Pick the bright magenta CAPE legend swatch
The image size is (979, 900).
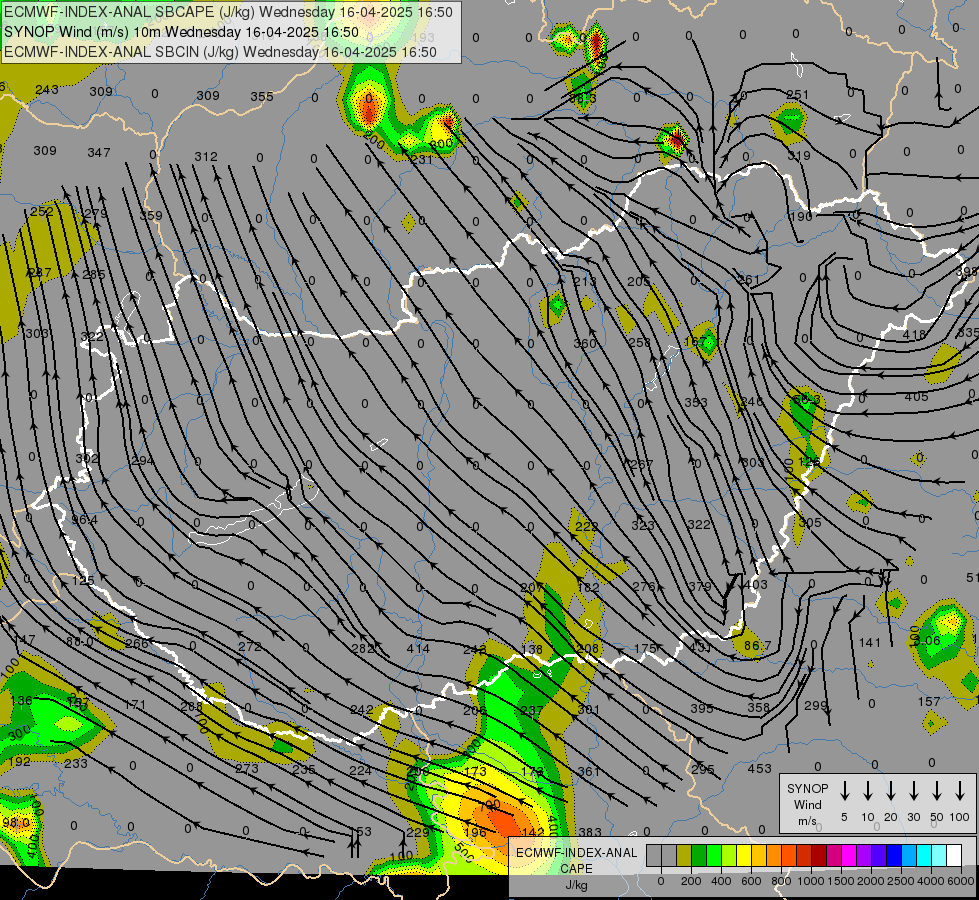pos(850,855)
